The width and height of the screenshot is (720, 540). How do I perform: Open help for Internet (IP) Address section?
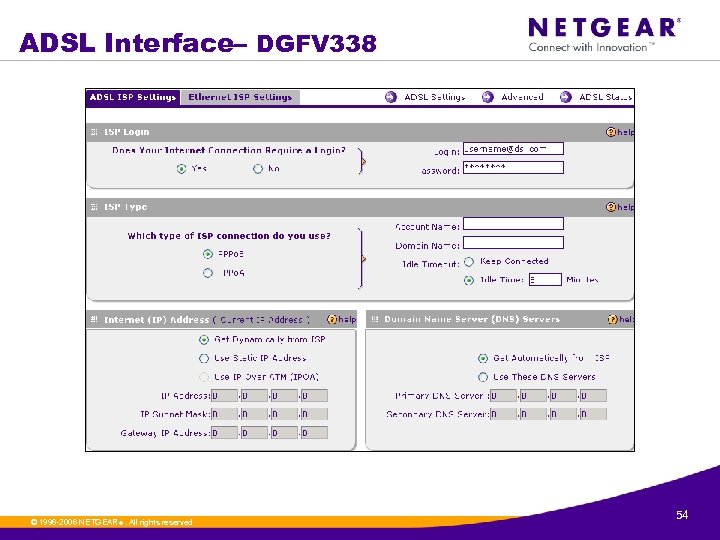[x=342, y=320]
